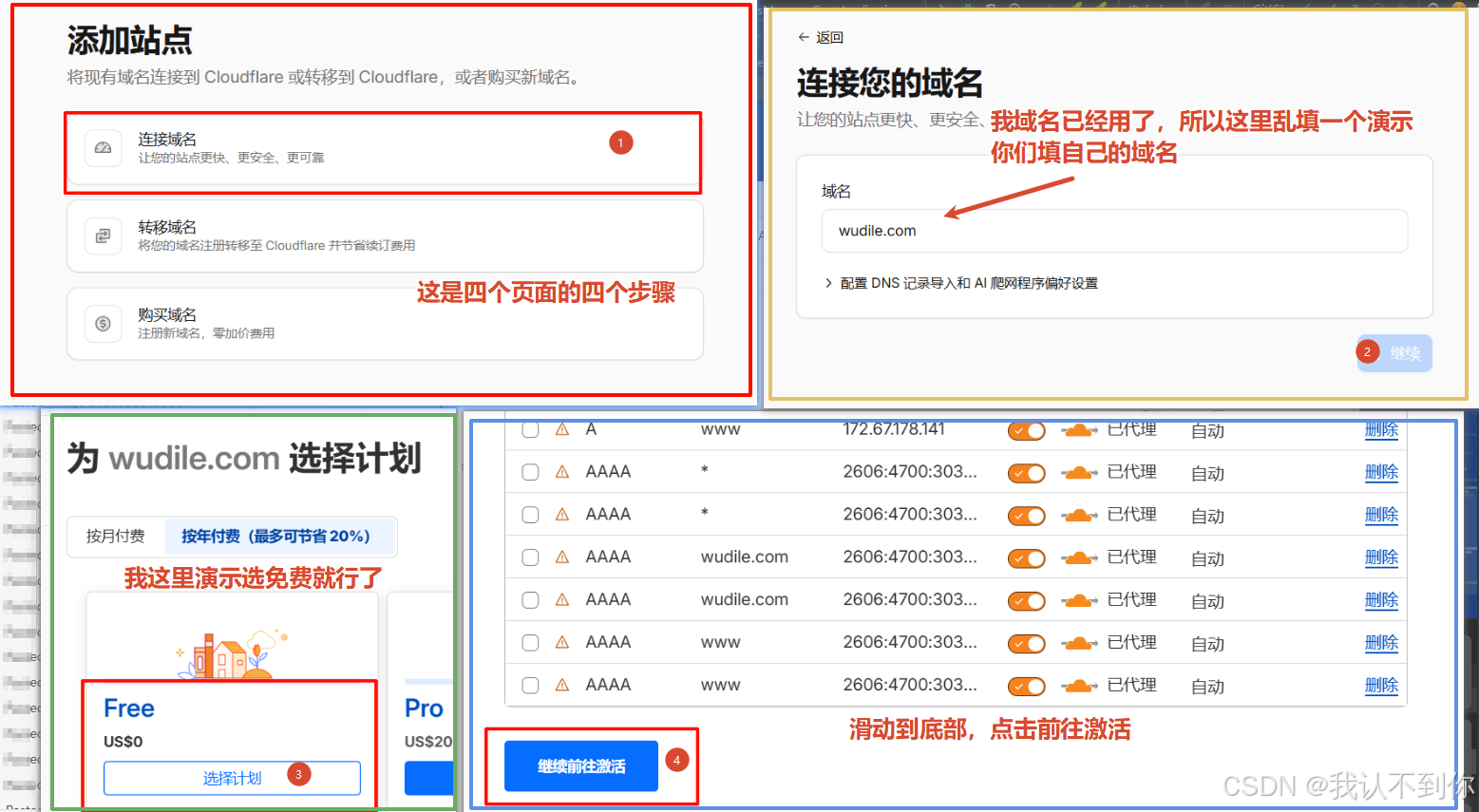The width and height of the screenshot is (1479, 812).
Task: Choose the 连接域名 option card
Action: tap(385, 149)
